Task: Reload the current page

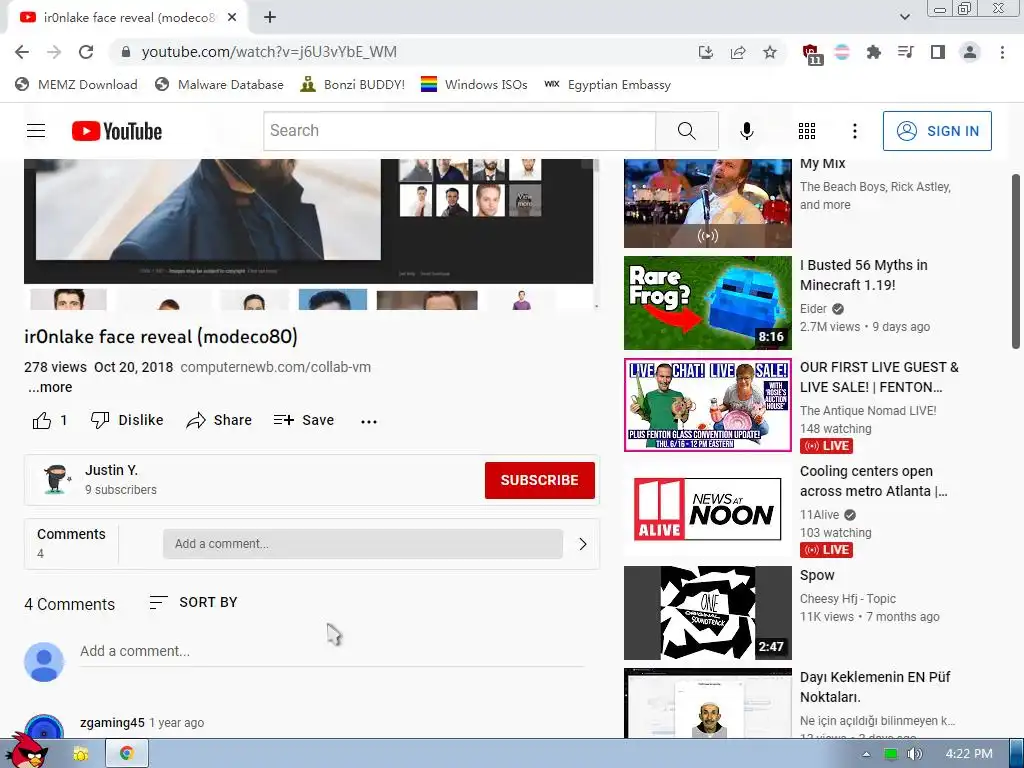Action: tap(86, 52)
